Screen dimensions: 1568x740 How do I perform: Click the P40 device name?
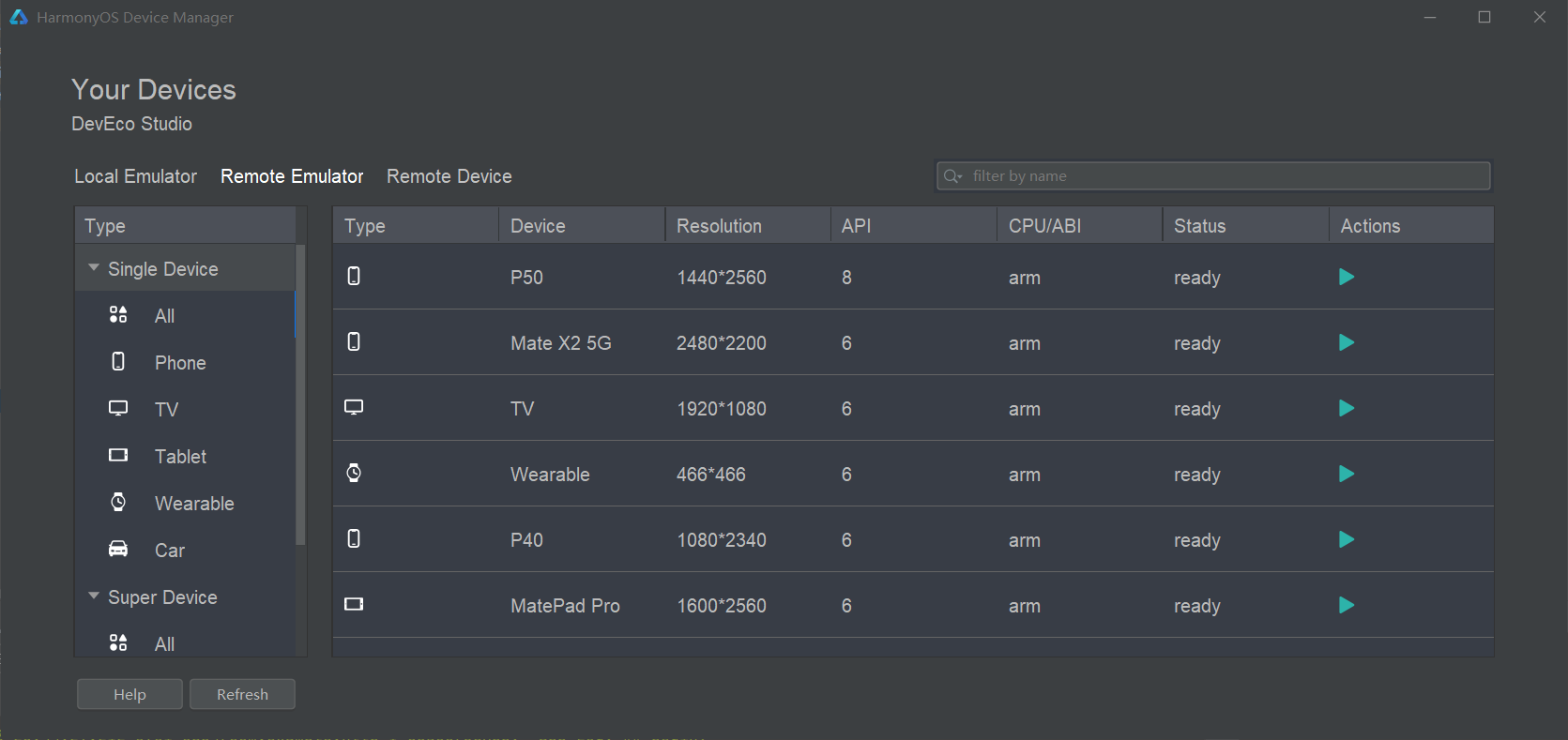pos(527,540)
